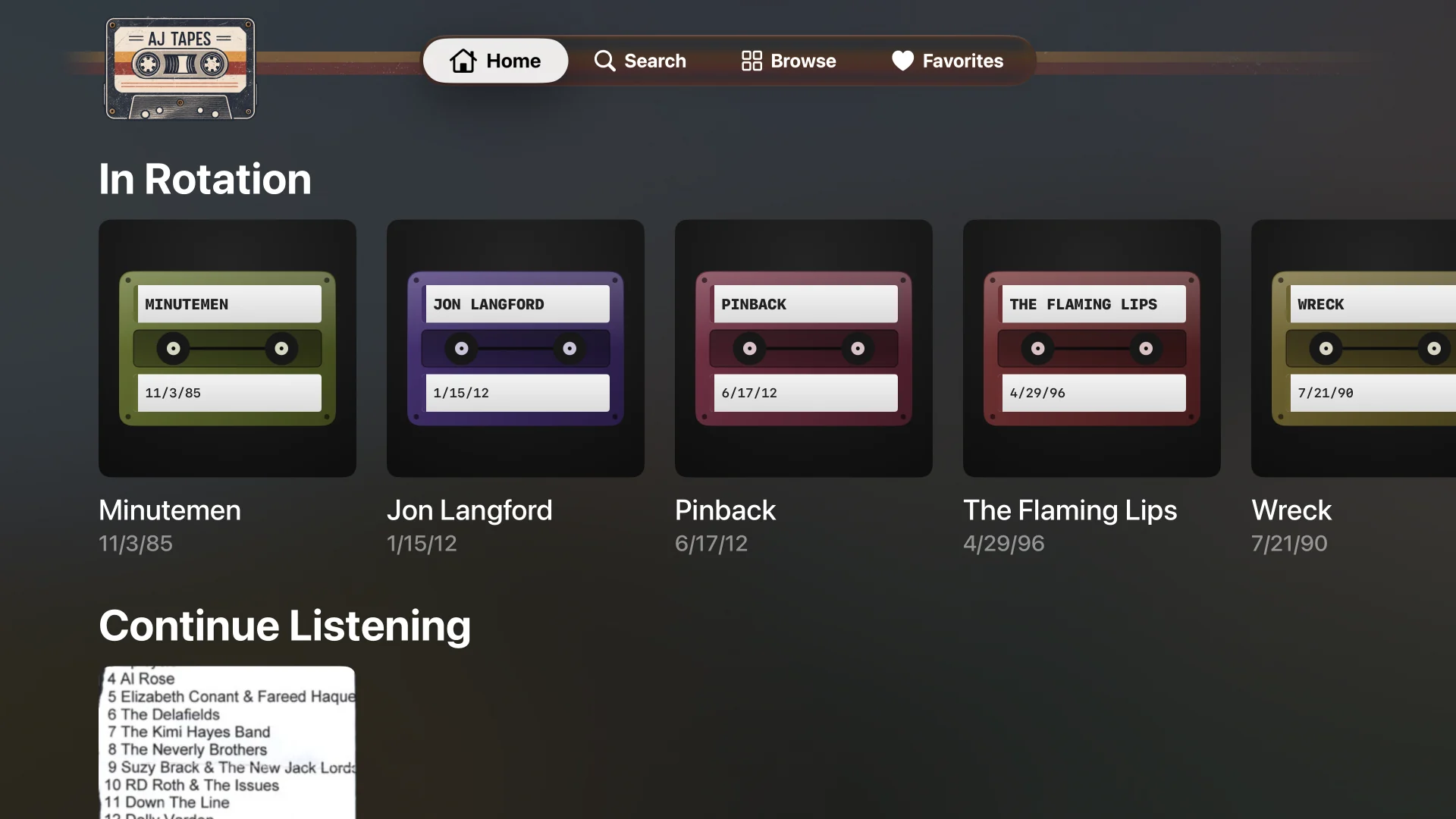Resume the Continue Listening track list thumbnail
Viewport: 1456px width, 819px height.
pyautogui.click(x=227, y=742)
